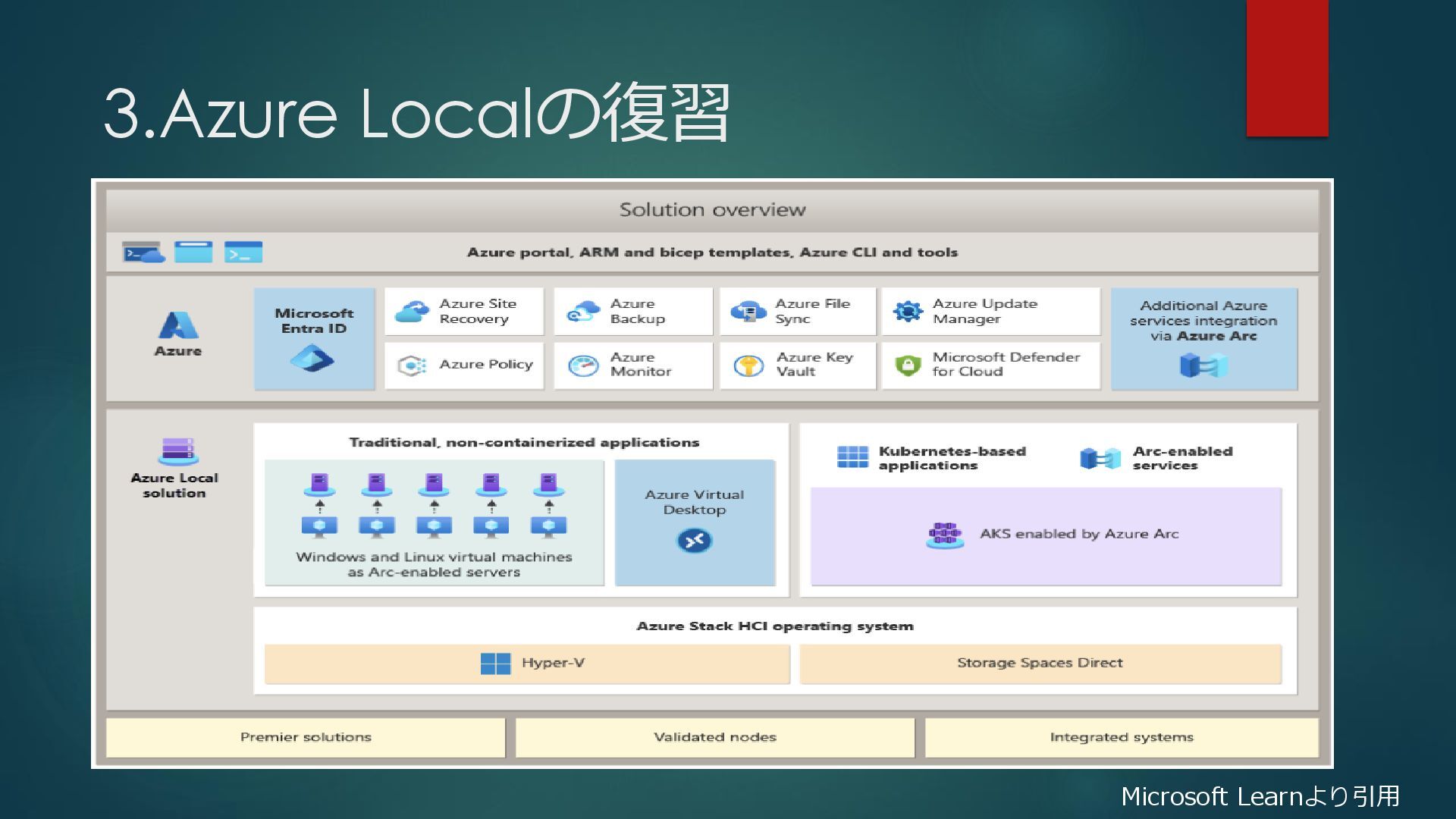Click the slide title Azure Localの復習
1456x819 pixels.
(x=416, y=114)
